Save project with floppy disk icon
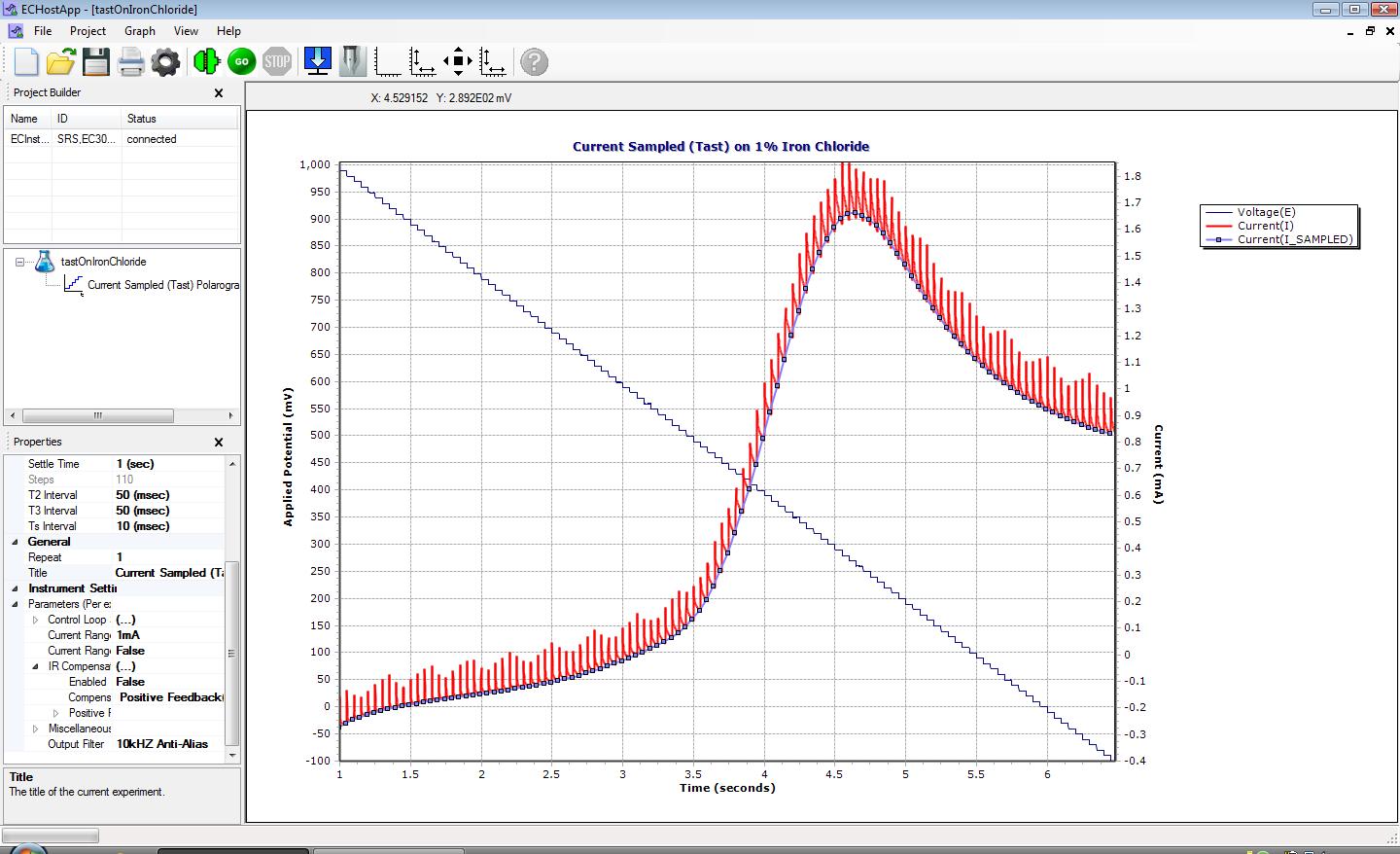The height and width of the screenshot is (854, 1400). [95, 62]
